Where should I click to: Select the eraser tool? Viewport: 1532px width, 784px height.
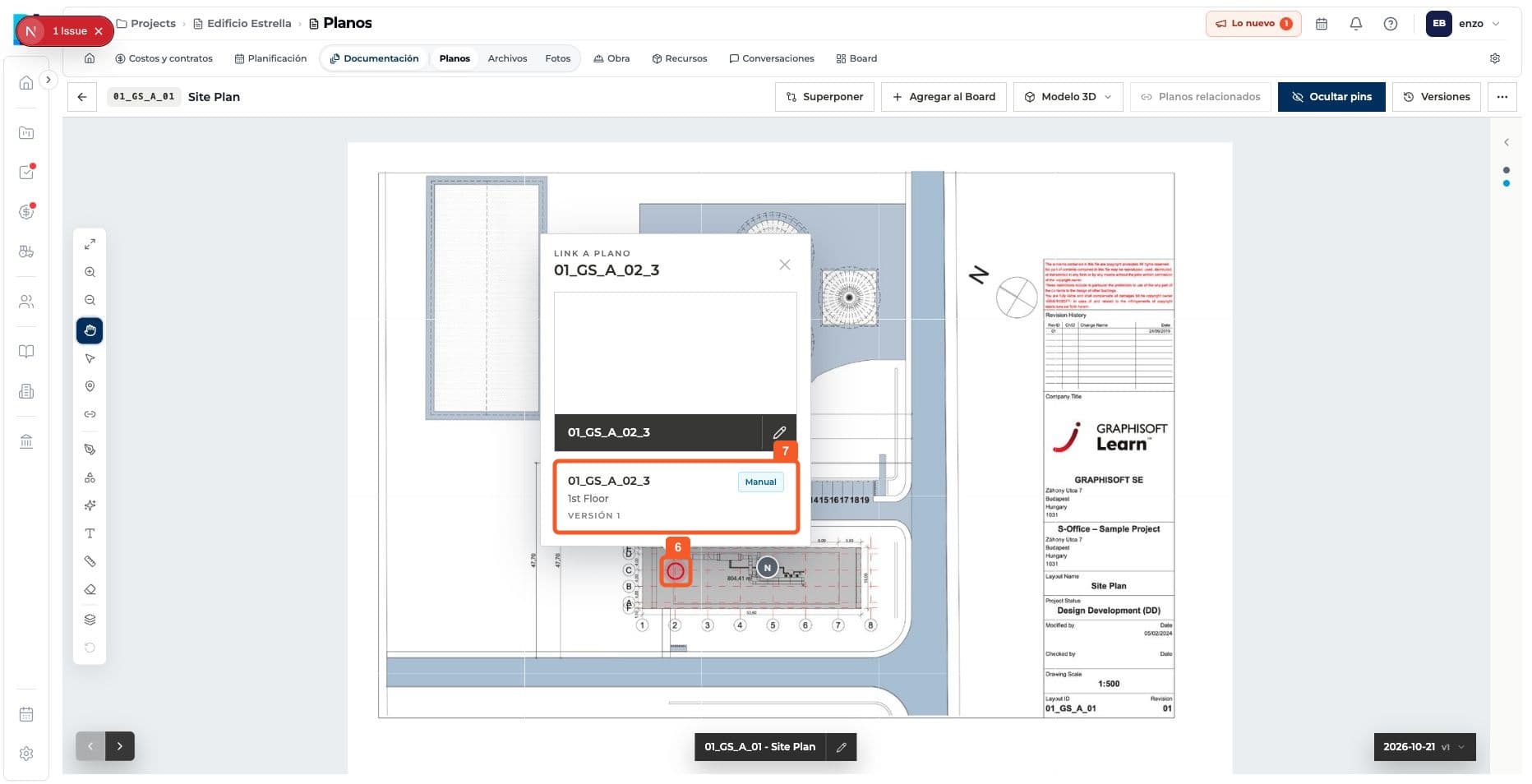coord(90,589)
